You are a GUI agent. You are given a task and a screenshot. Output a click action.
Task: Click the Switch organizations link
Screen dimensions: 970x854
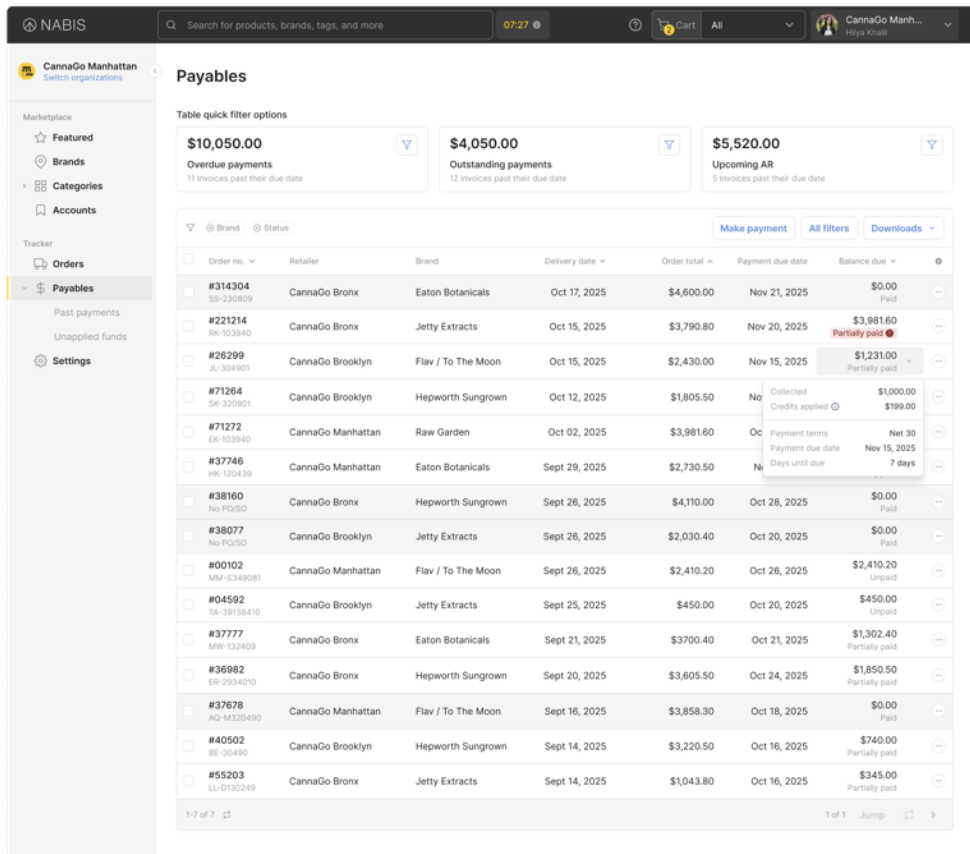83,78
